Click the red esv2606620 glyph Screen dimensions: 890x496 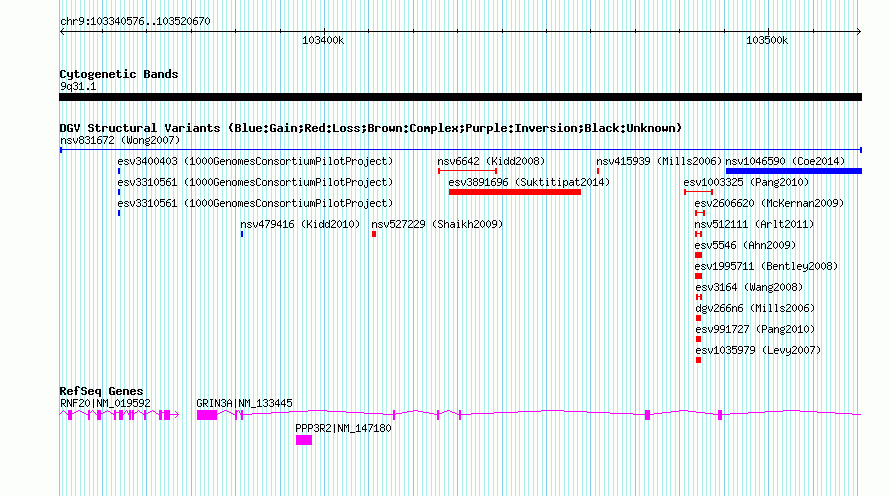(x=700, y=213)
